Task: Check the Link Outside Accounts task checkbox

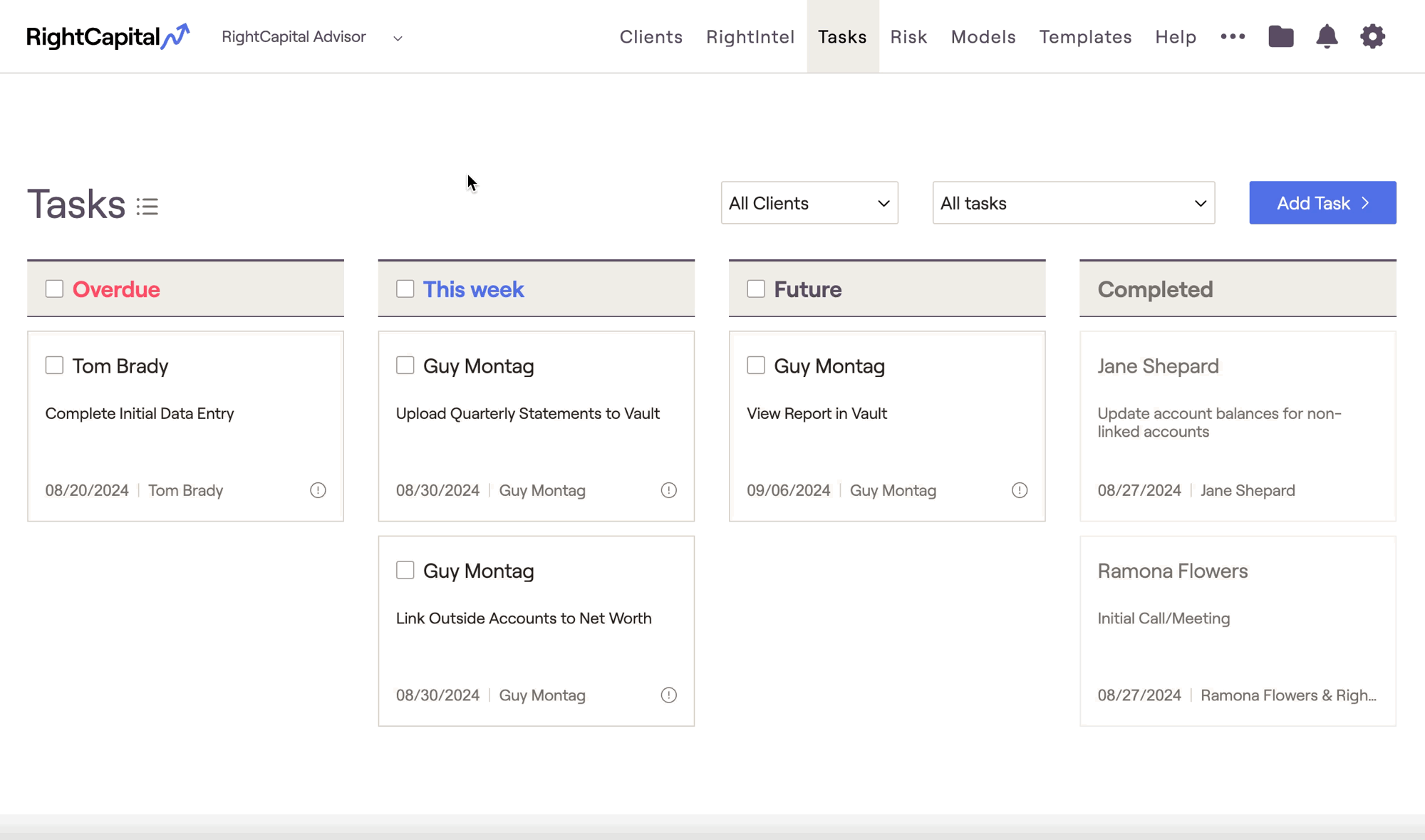Action: [405, 571]
